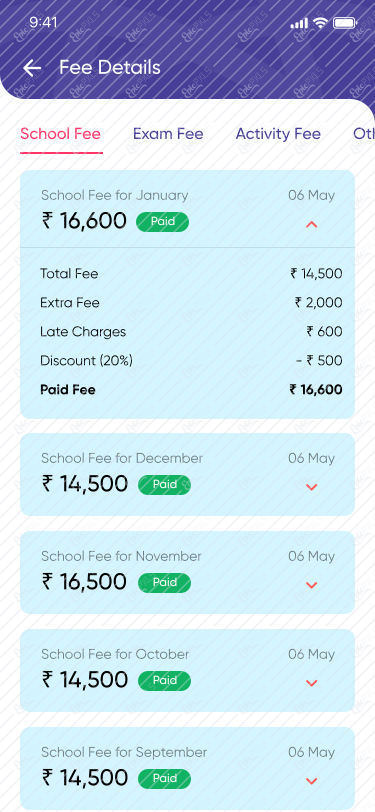Image resolution: width=375 pixels, height=812 pixels.
Task: Tap the battery icon in status bar
Action: point(345,23)
